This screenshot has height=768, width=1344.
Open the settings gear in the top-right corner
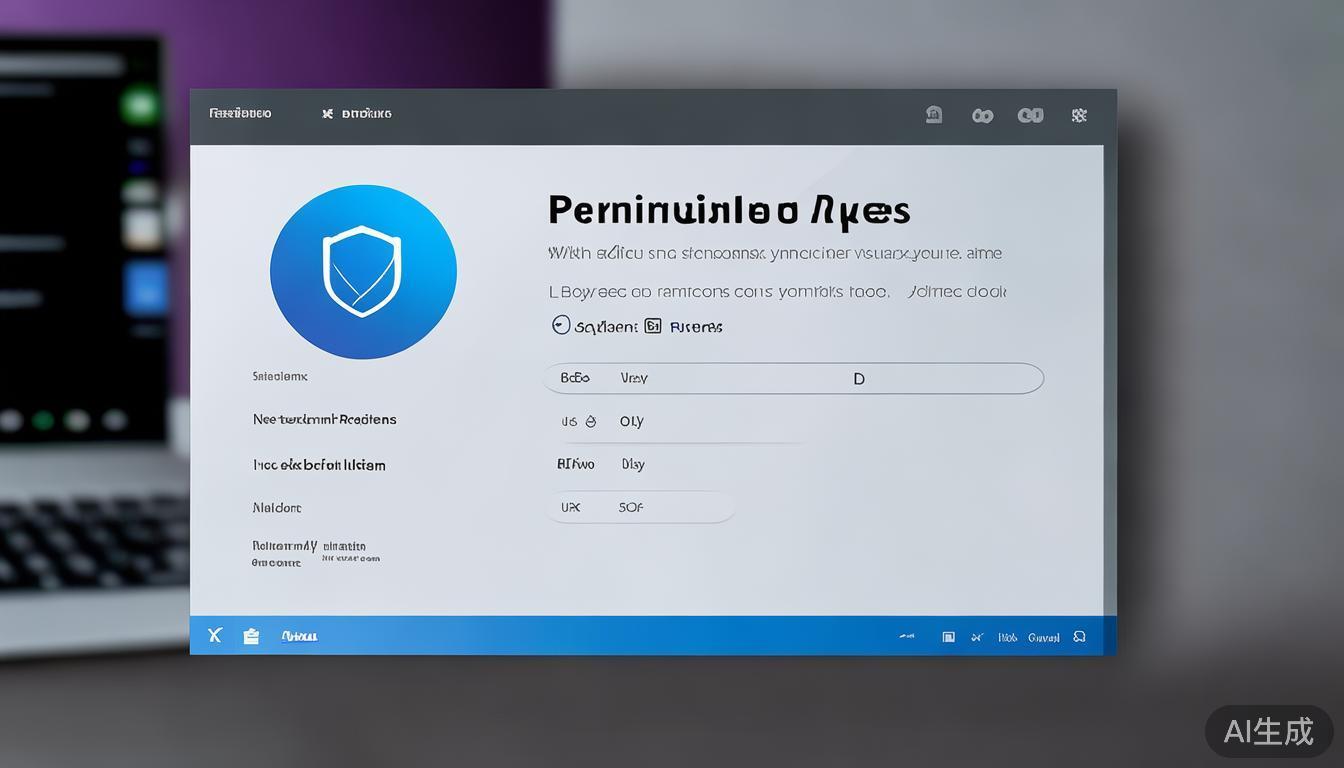[x=1079, y=115]
